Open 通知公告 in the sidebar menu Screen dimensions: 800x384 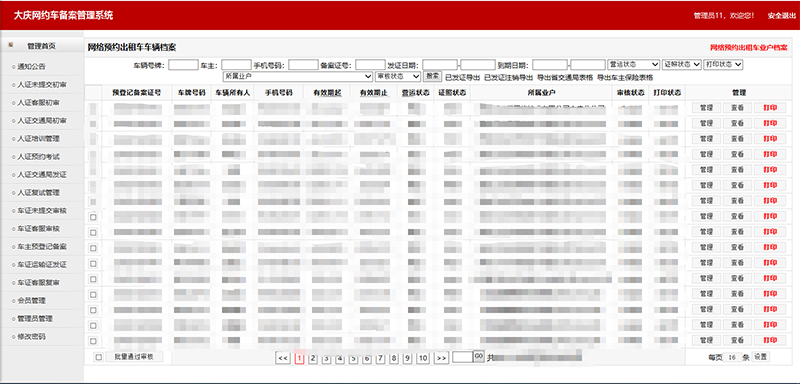click(x=31, y=66)
